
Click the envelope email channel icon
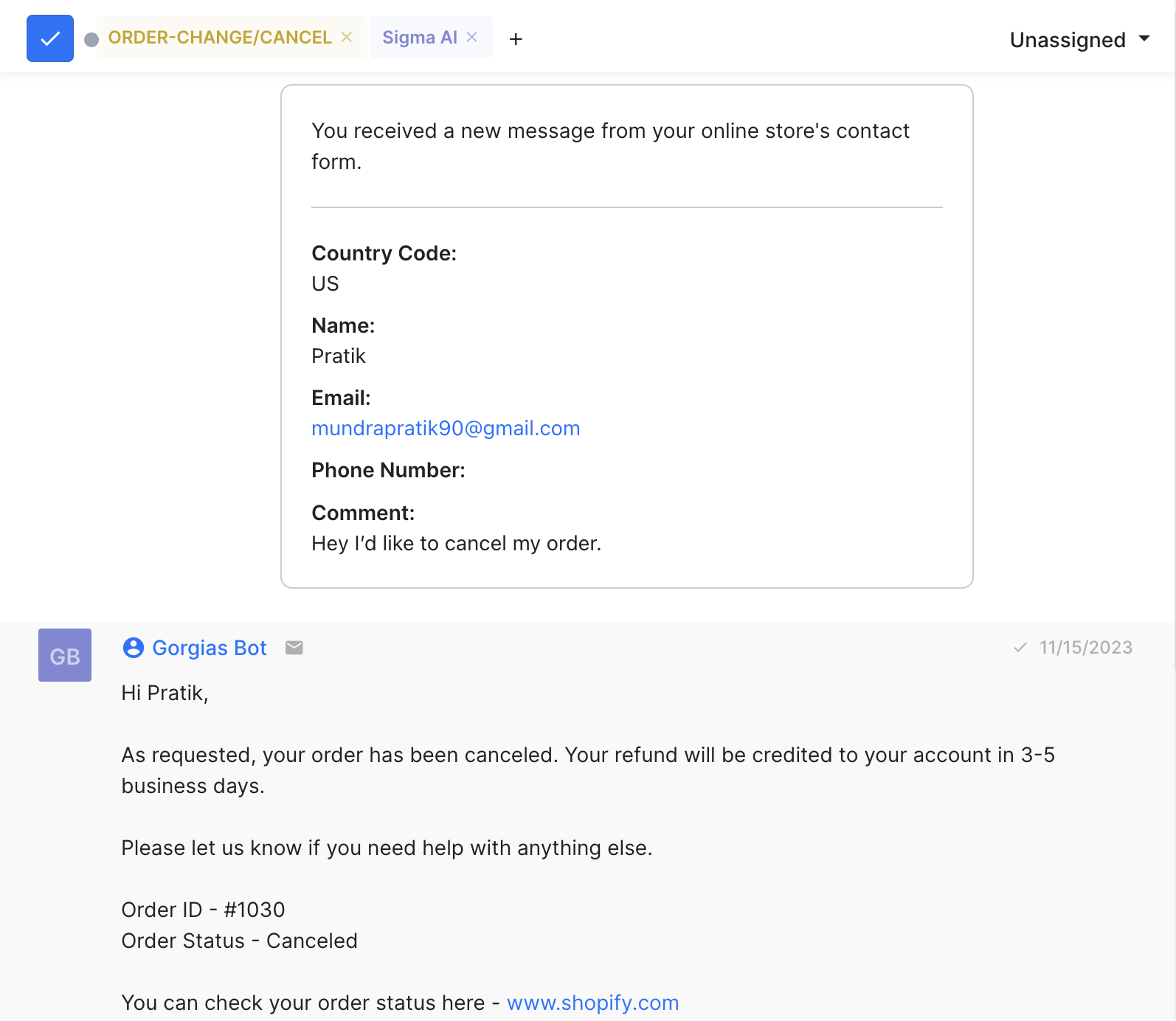click(294, 648)
